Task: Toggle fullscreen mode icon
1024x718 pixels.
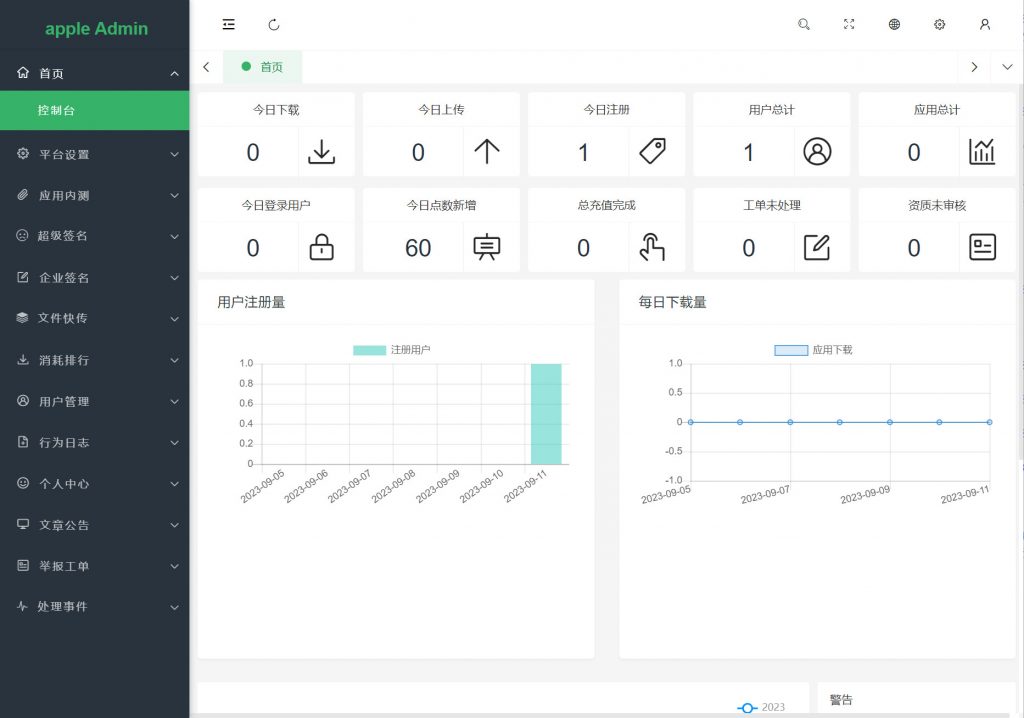Action: [849, 24]
